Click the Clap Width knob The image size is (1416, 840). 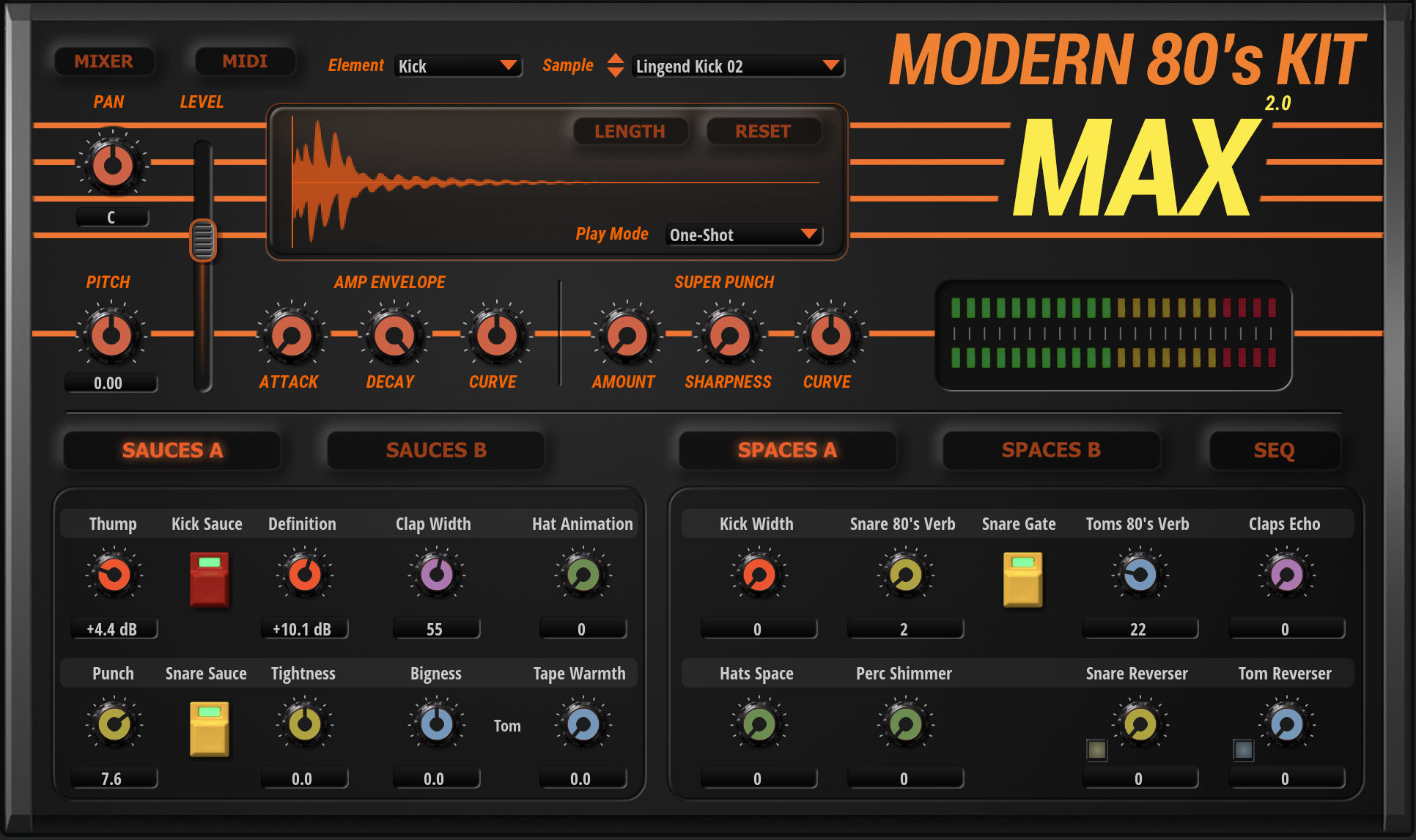click(x=437, y=574)
